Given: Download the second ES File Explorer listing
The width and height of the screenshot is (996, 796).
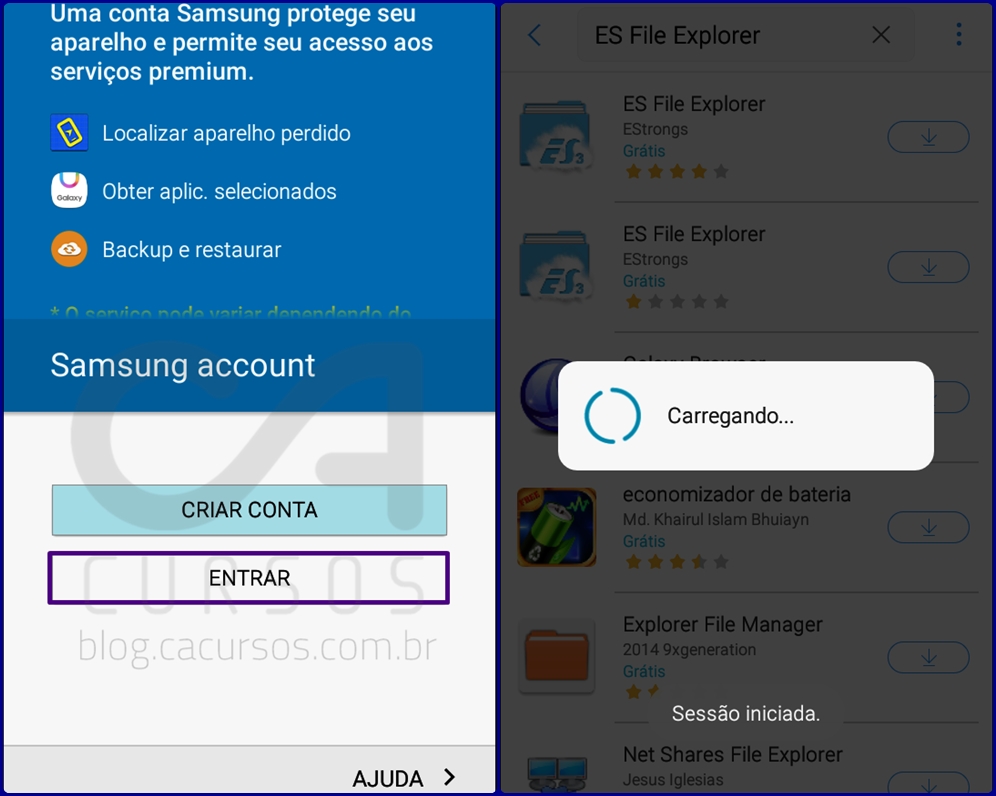Looking at the screenshot, I should 928,267.
